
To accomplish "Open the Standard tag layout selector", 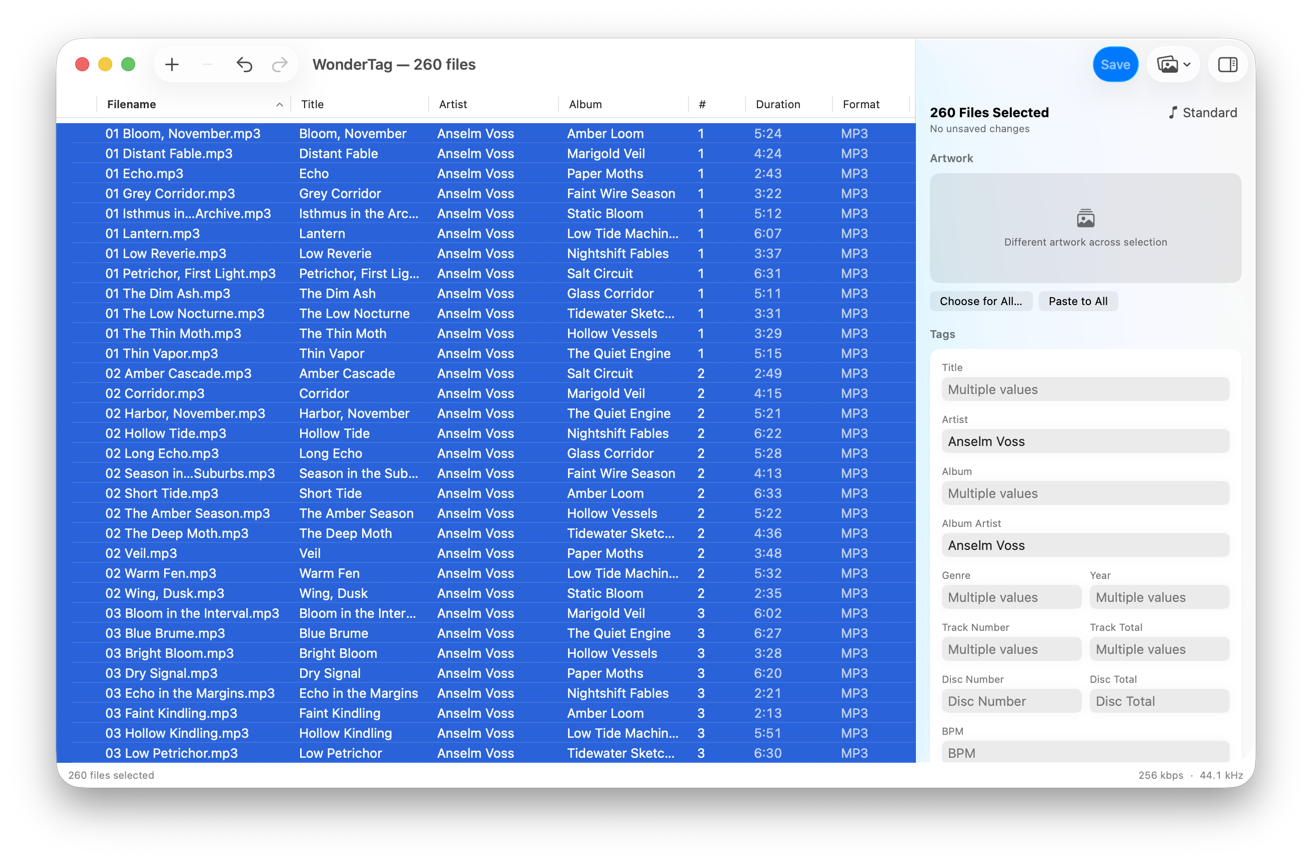I will 1203,113.
